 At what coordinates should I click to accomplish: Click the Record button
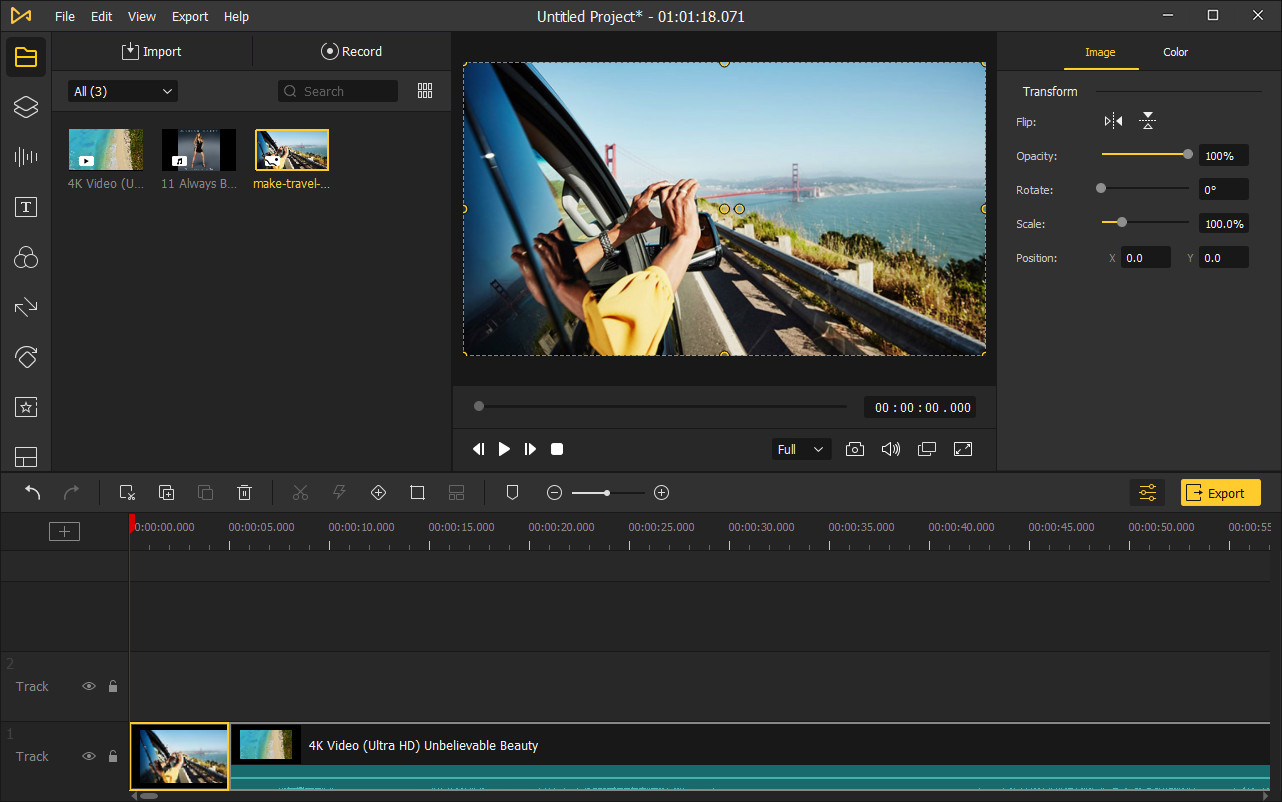[352, 51]
